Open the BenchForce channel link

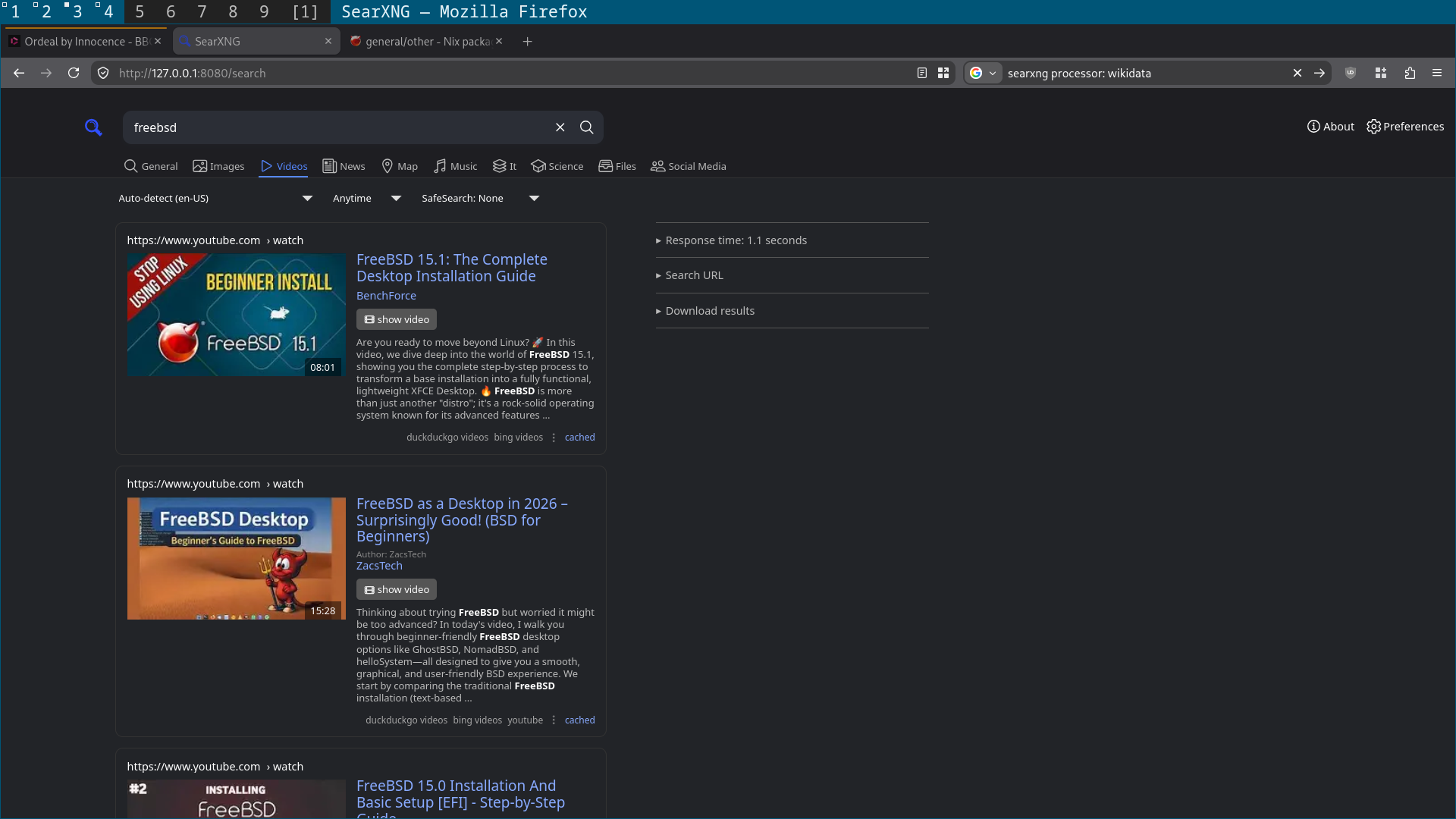click(x=386, y=296)
